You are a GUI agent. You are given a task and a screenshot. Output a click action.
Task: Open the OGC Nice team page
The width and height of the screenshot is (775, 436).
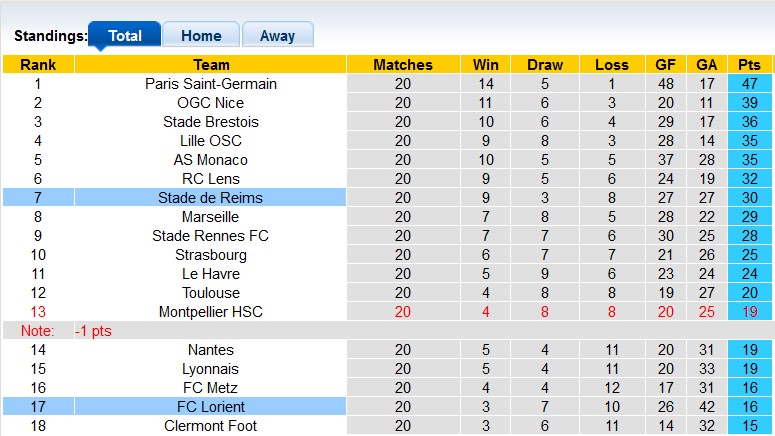211,103
